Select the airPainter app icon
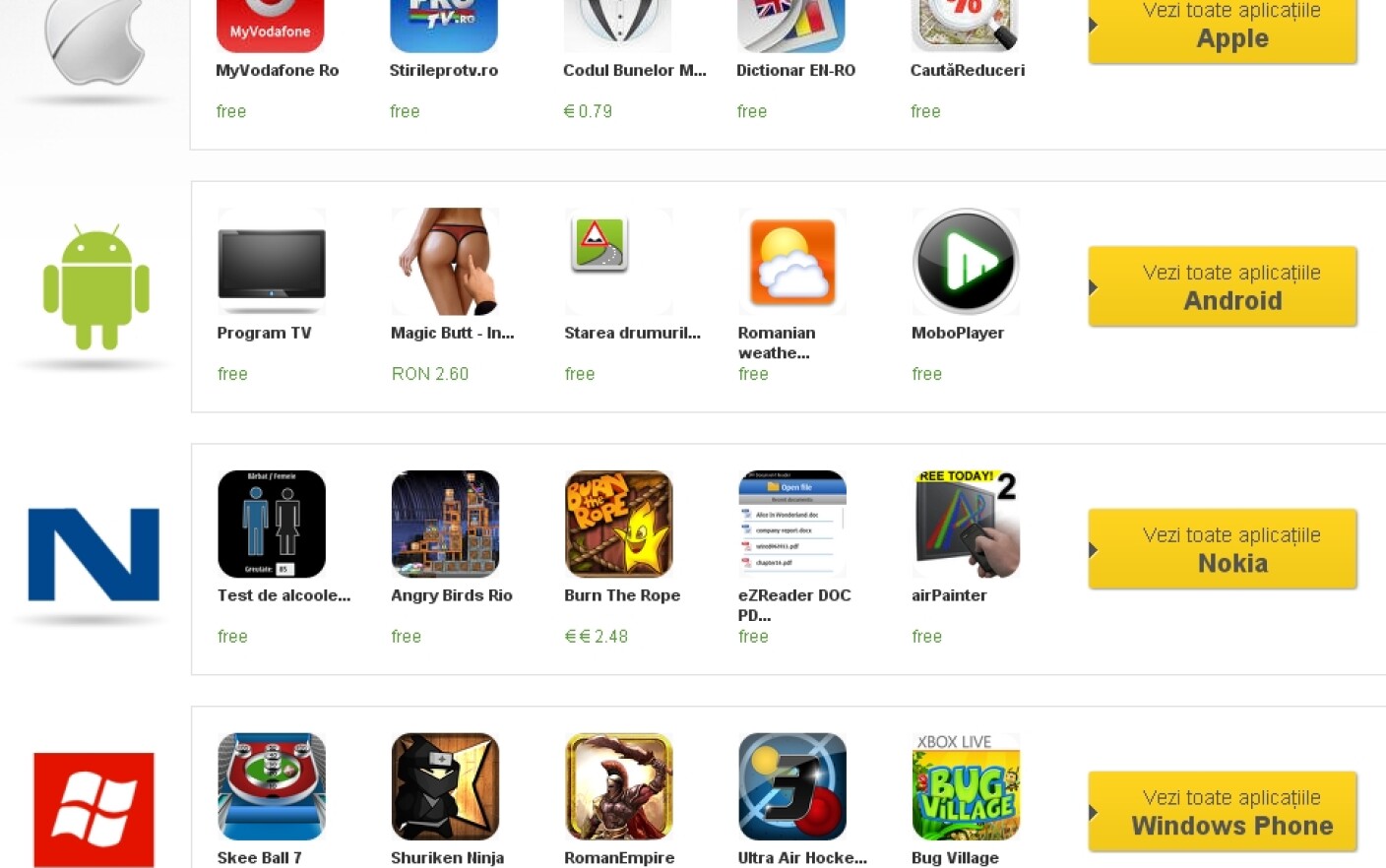The width and height of the screenshot is (1386, 868). pos(966,524)
